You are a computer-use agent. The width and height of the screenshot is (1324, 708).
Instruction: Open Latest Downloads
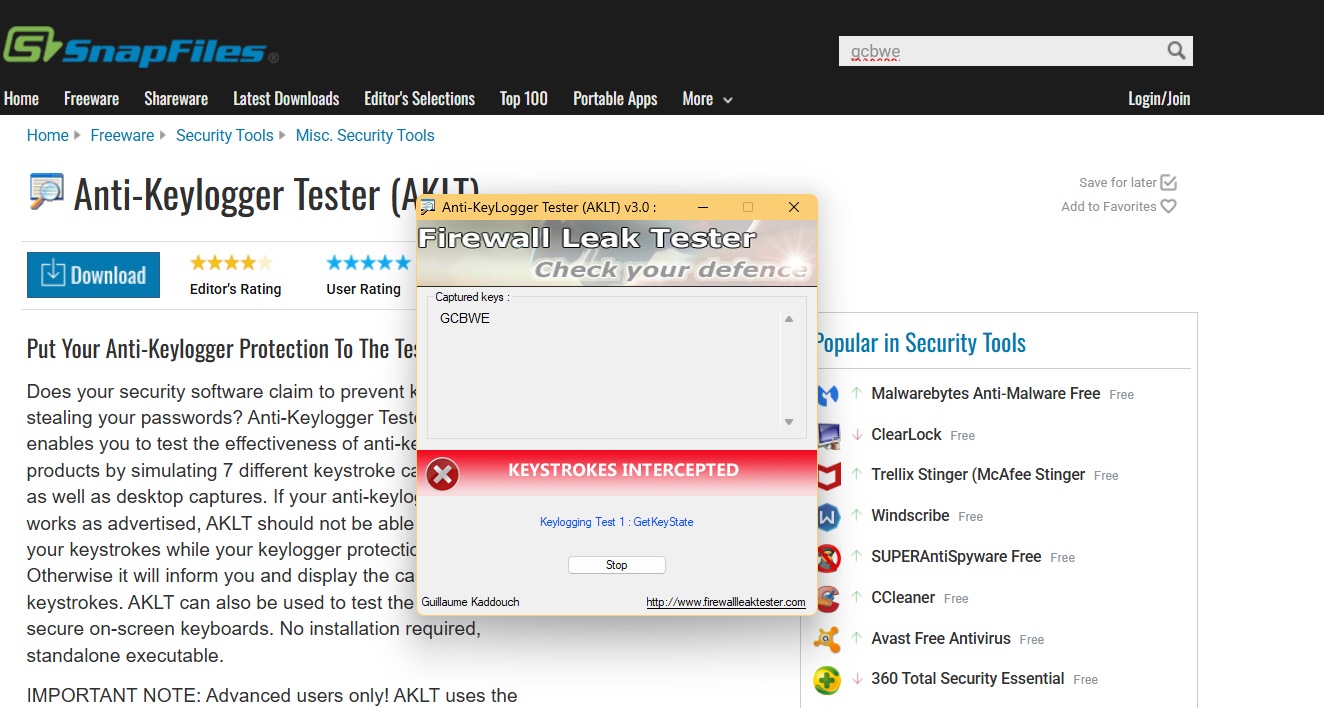pyautogui.click(x=286, y=99)
